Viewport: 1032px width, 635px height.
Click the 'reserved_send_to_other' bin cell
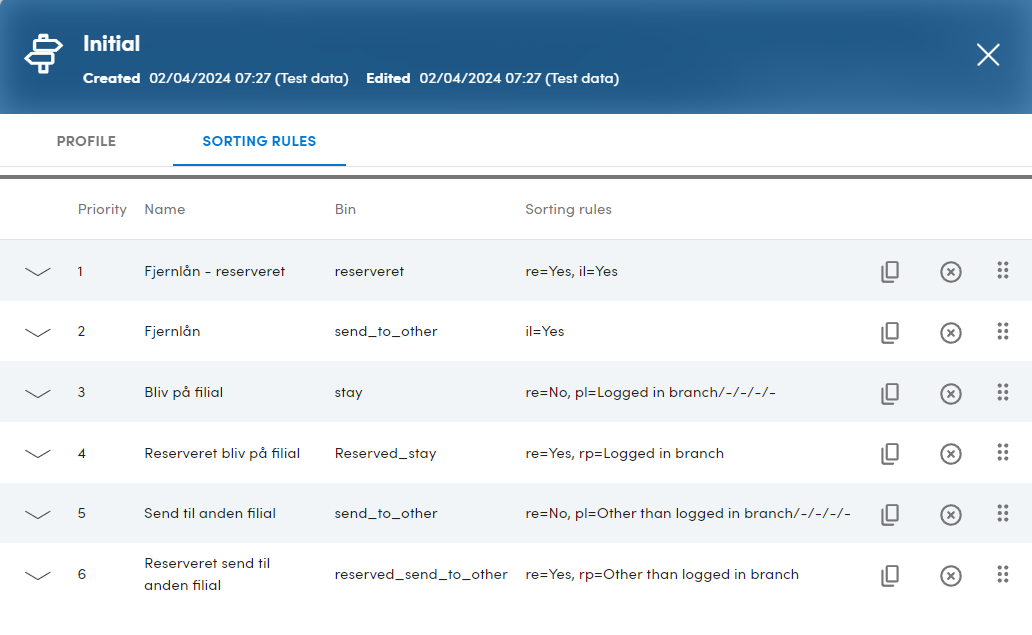point(421,574)
